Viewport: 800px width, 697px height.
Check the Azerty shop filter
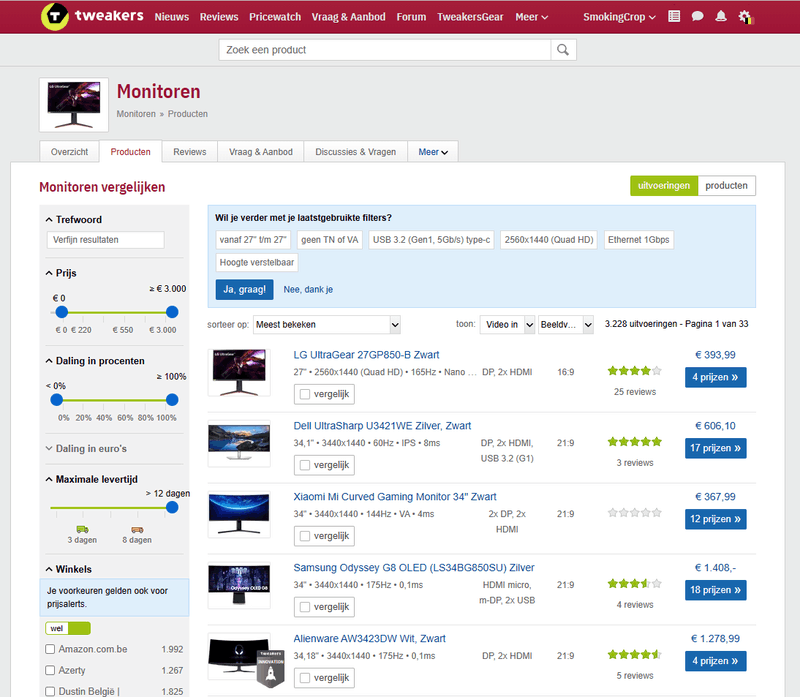click(50, 670)
